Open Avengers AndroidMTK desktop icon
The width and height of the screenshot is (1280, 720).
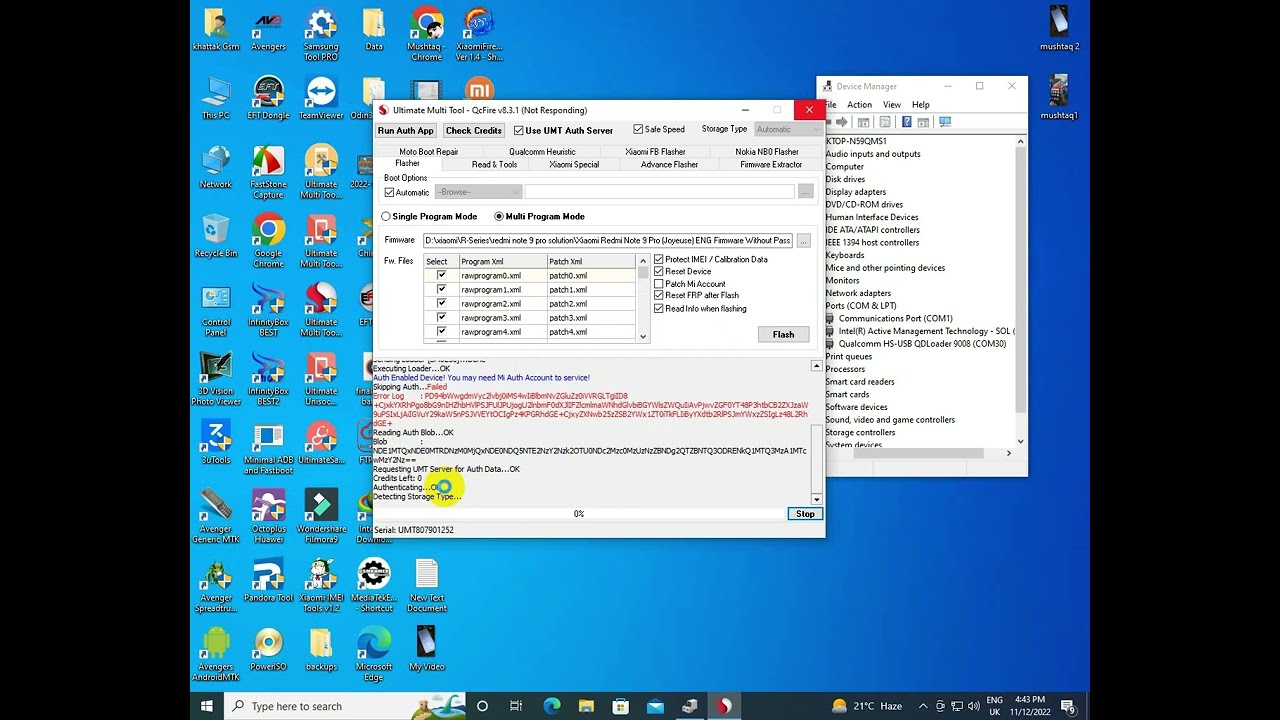216,655
